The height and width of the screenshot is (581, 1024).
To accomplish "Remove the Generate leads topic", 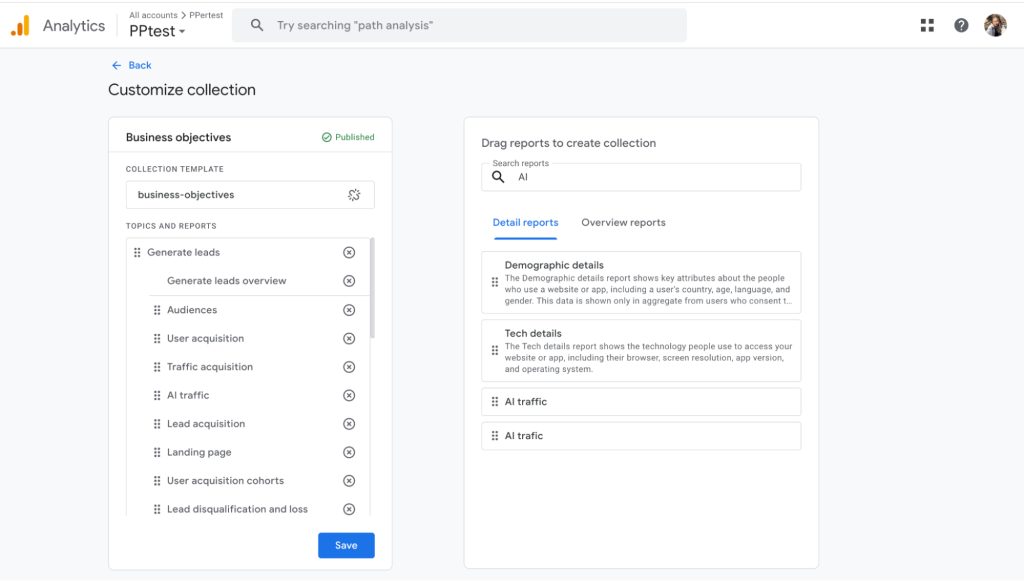I will pos(349,253).
